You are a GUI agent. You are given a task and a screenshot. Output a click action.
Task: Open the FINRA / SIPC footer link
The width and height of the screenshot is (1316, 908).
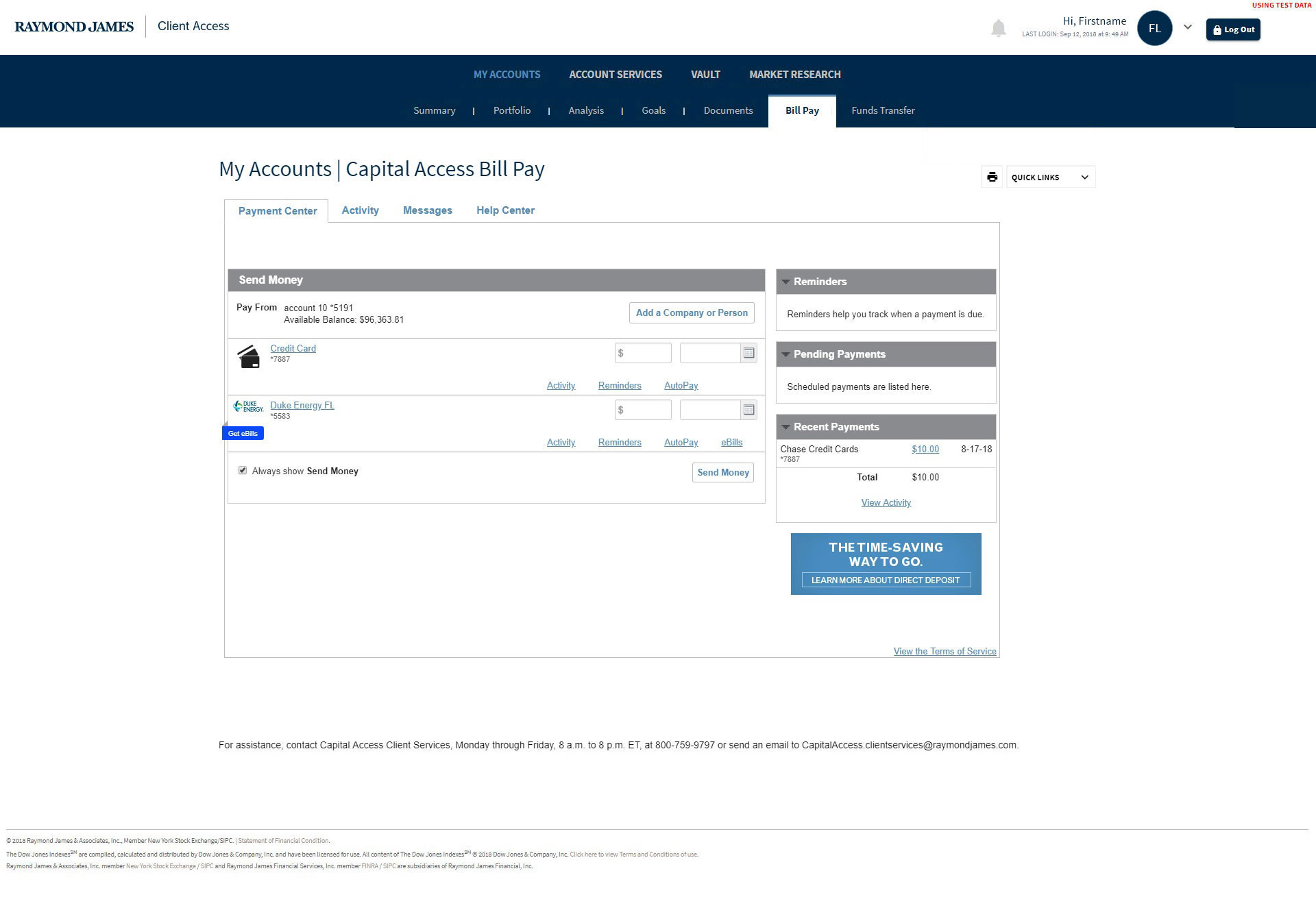[x=378, y=866]
